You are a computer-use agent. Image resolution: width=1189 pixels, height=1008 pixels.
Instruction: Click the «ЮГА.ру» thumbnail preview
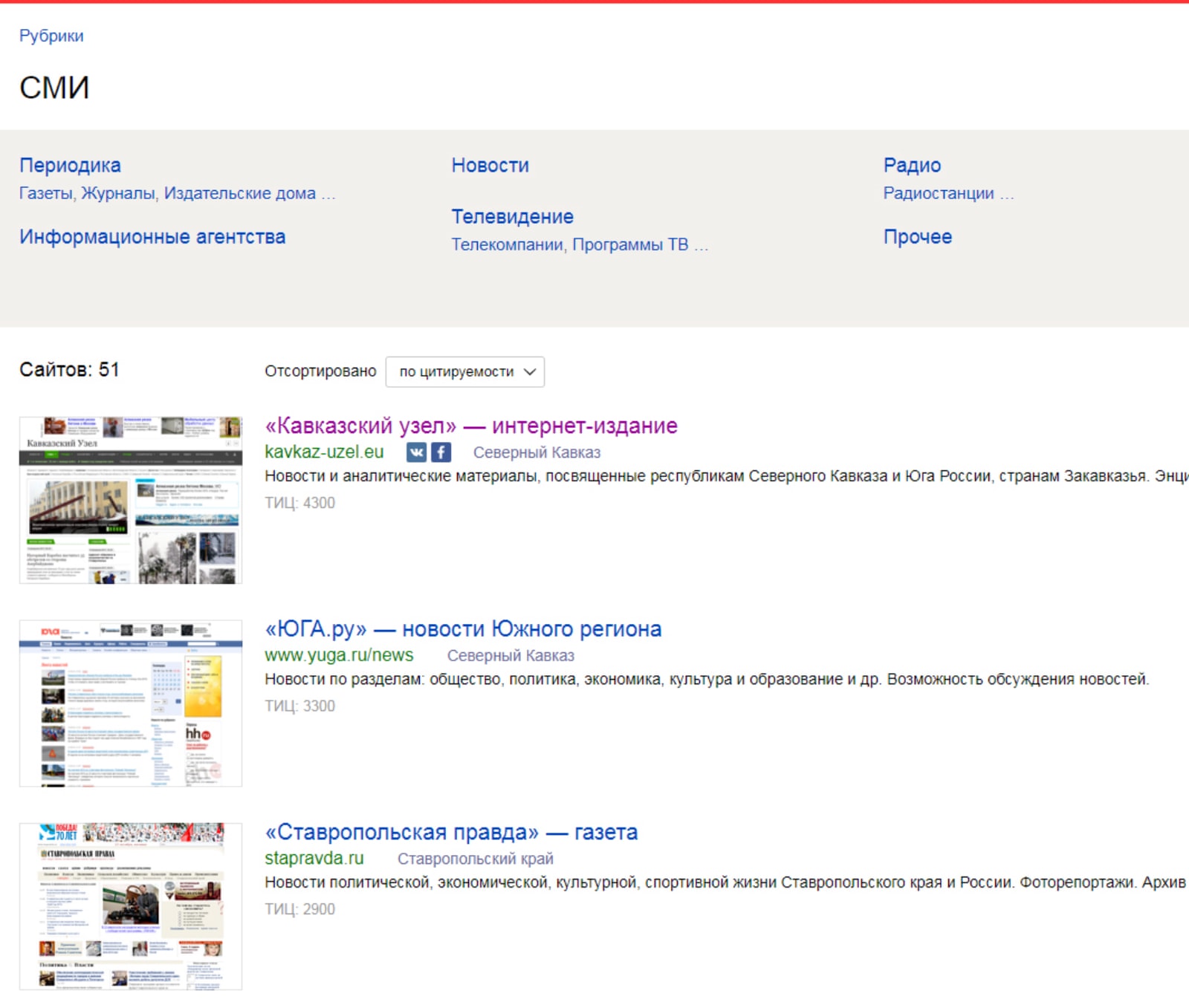131,703
